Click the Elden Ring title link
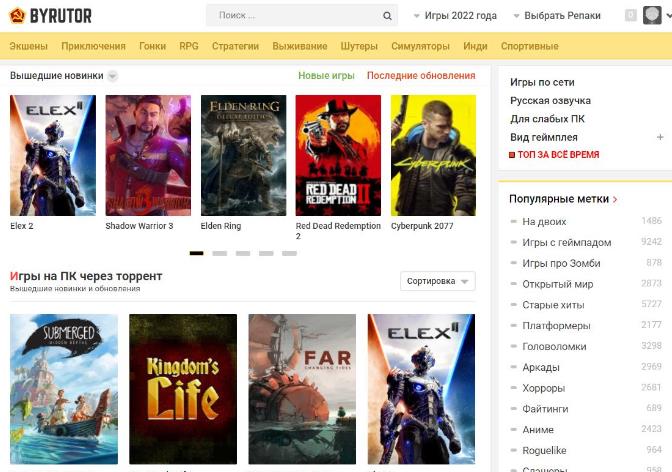672x472 pixels. pyautogui.click(x=221, y=226)
